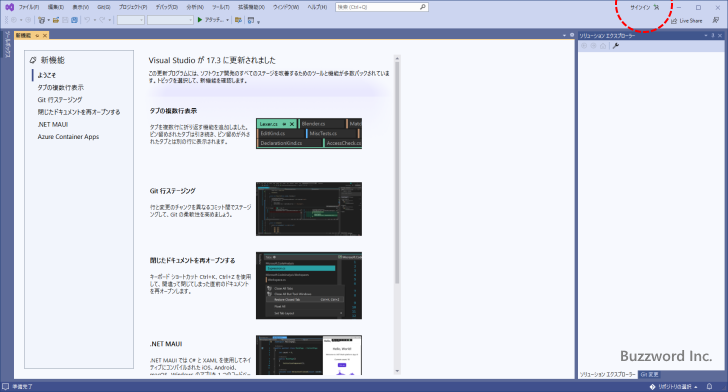The width and height of the screenshot is (728, 392).
Task: Select .NET MAUI in the sidebar
Action: pyautogui.click(x=53, y=124)
